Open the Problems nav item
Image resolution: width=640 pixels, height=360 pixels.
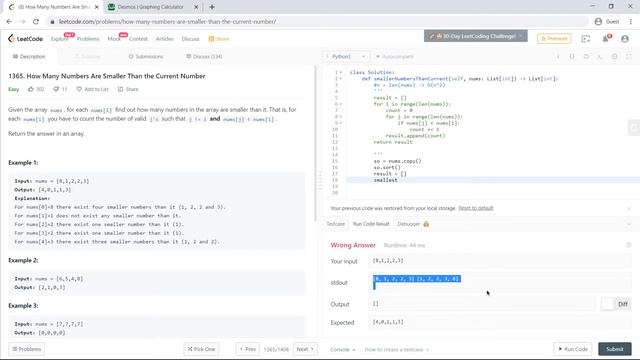click(x=88, y=39)
